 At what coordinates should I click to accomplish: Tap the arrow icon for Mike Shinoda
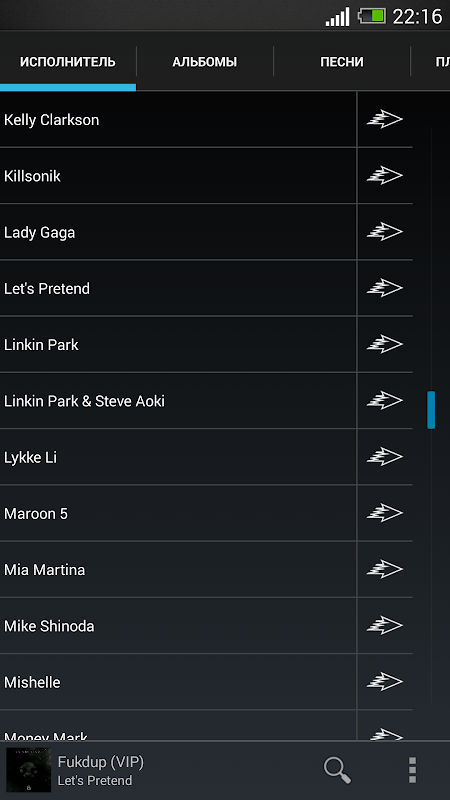[385, 625]
